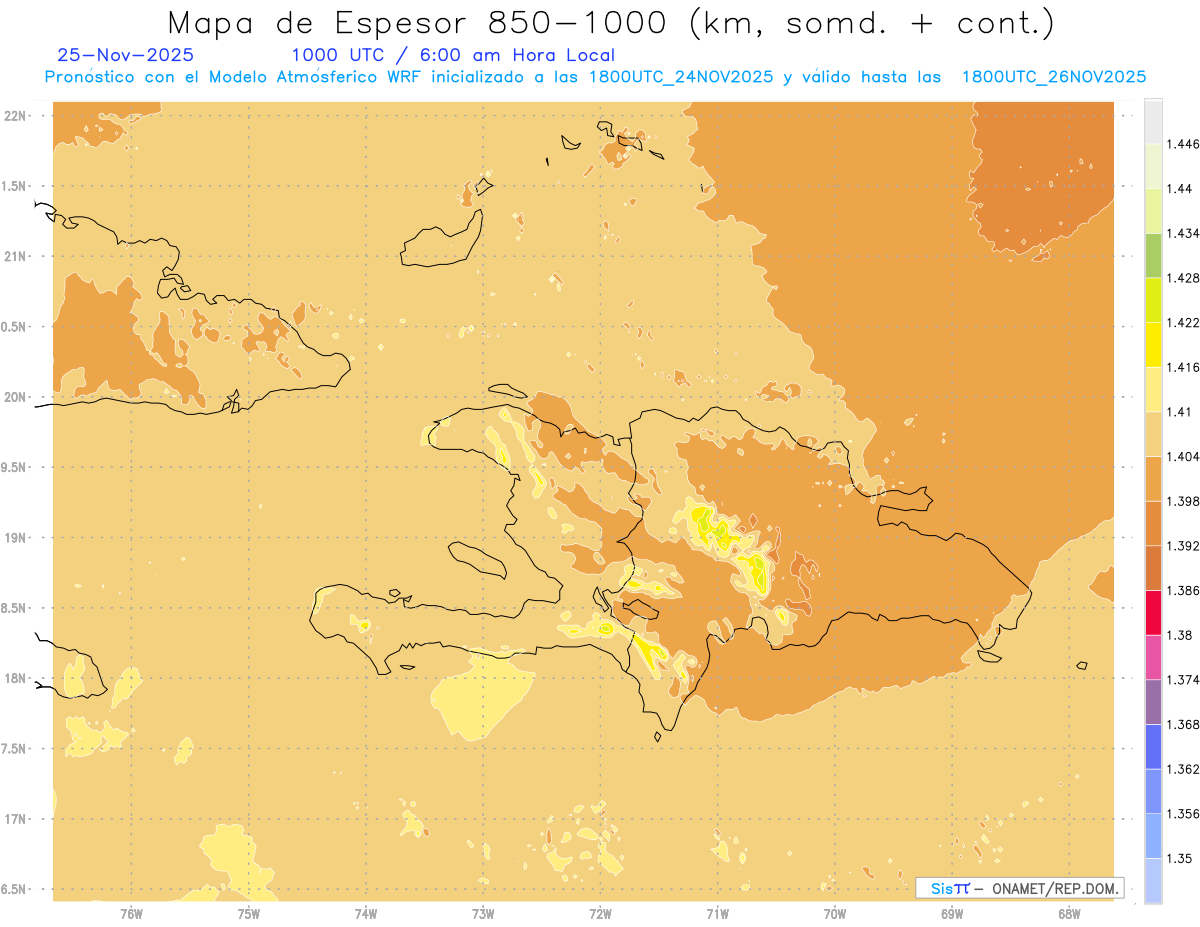Click the 71W longitude axis label

[x=717, y=913]
